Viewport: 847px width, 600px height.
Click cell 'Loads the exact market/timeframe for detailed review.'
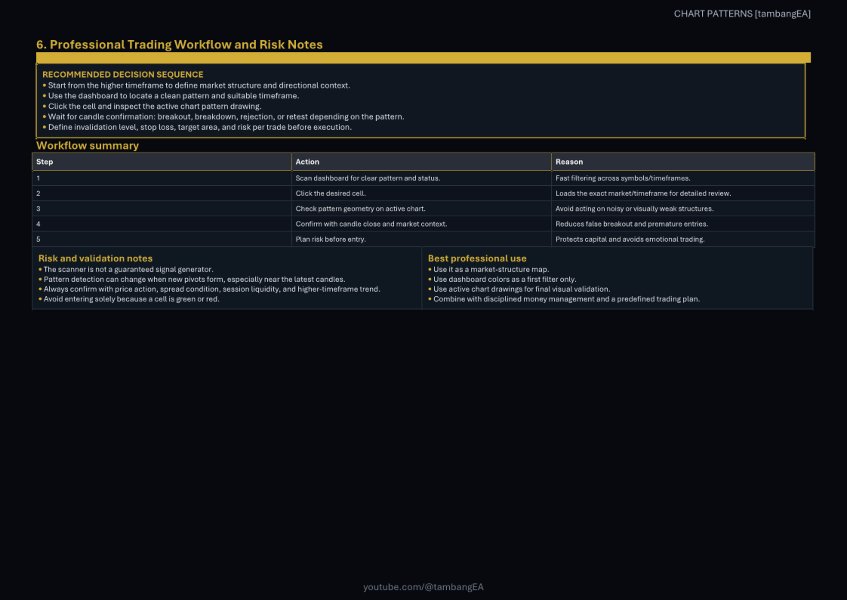pyautogui.click(x=683, y=193)
